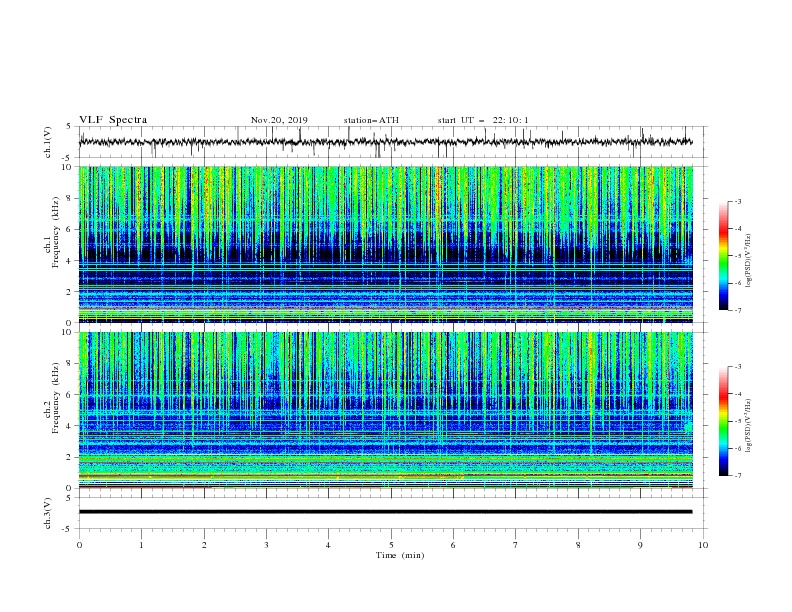Click the "station=ATH" label
Screen dimensions: 792x612
(371, 120)
